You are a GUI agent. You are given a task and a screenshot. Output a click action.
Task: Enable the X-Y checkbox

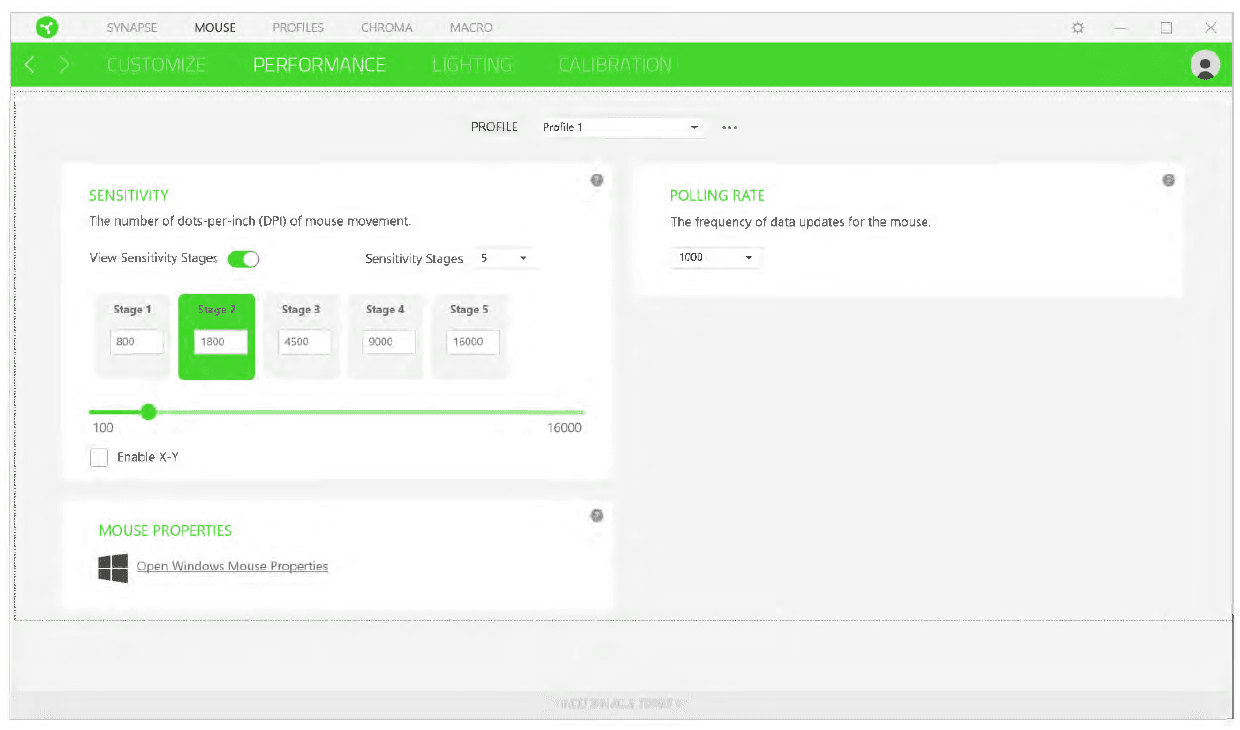click(x=99, y=458)
